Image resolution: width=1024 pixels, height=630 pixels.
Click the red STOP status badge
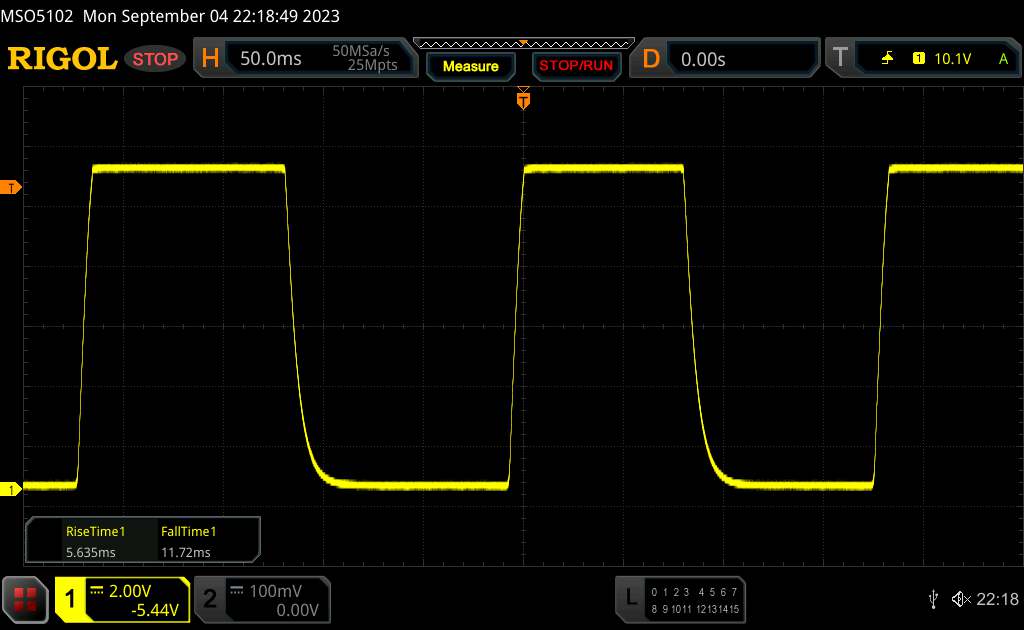pos(157,59)
